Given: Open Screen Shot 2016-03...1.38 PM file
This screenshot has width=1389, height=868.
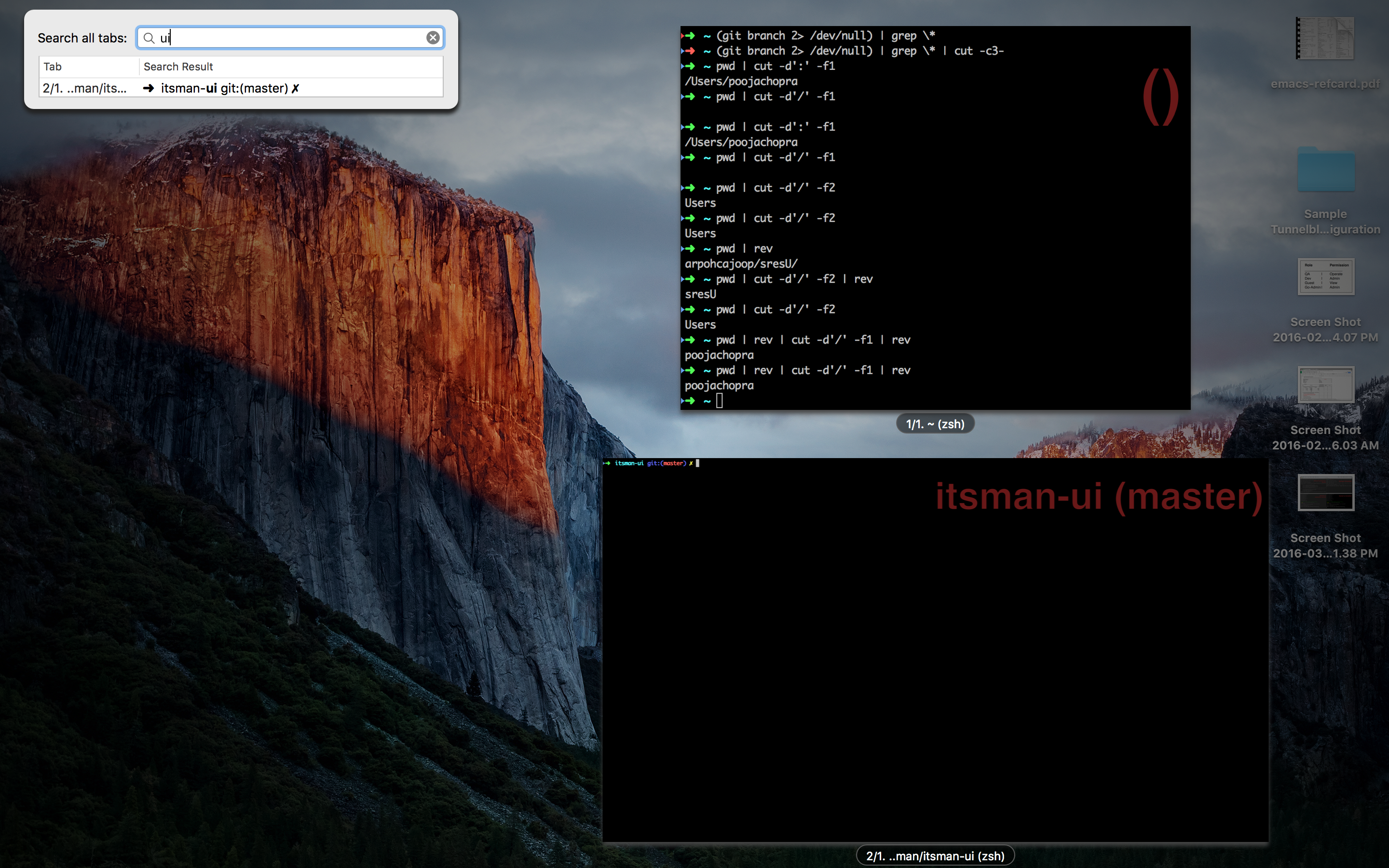Looking at the screenshot, I should [x=1325, y=516].
